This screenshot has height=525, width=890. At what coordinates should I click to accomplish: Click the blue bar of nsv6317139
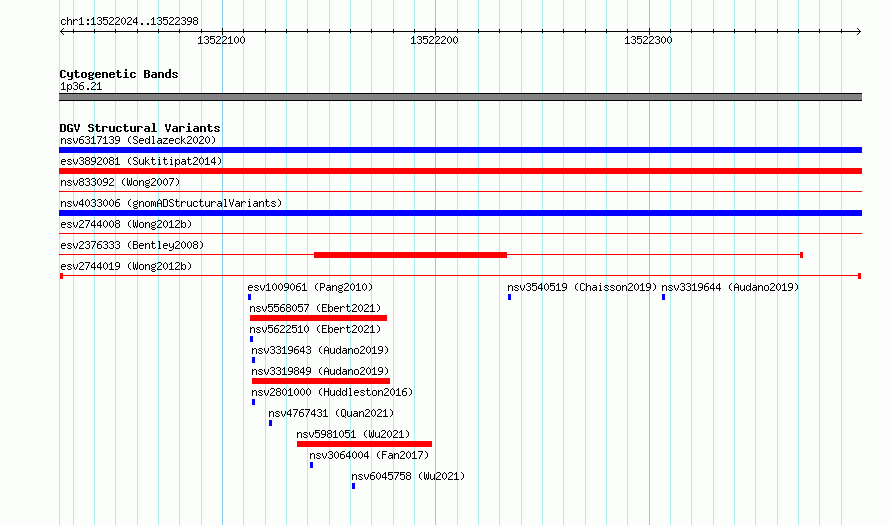click(x=460, y=150)
